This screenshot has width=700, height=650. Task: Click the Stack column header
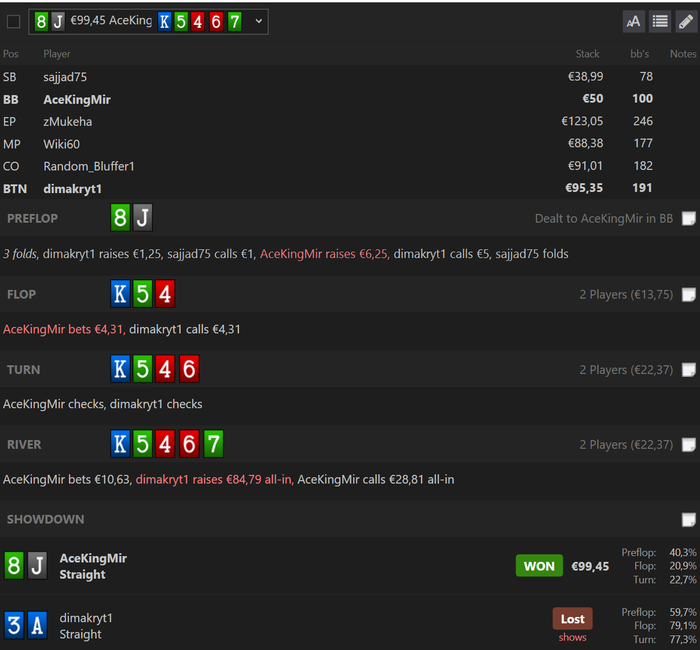click(x=587, y=54)
